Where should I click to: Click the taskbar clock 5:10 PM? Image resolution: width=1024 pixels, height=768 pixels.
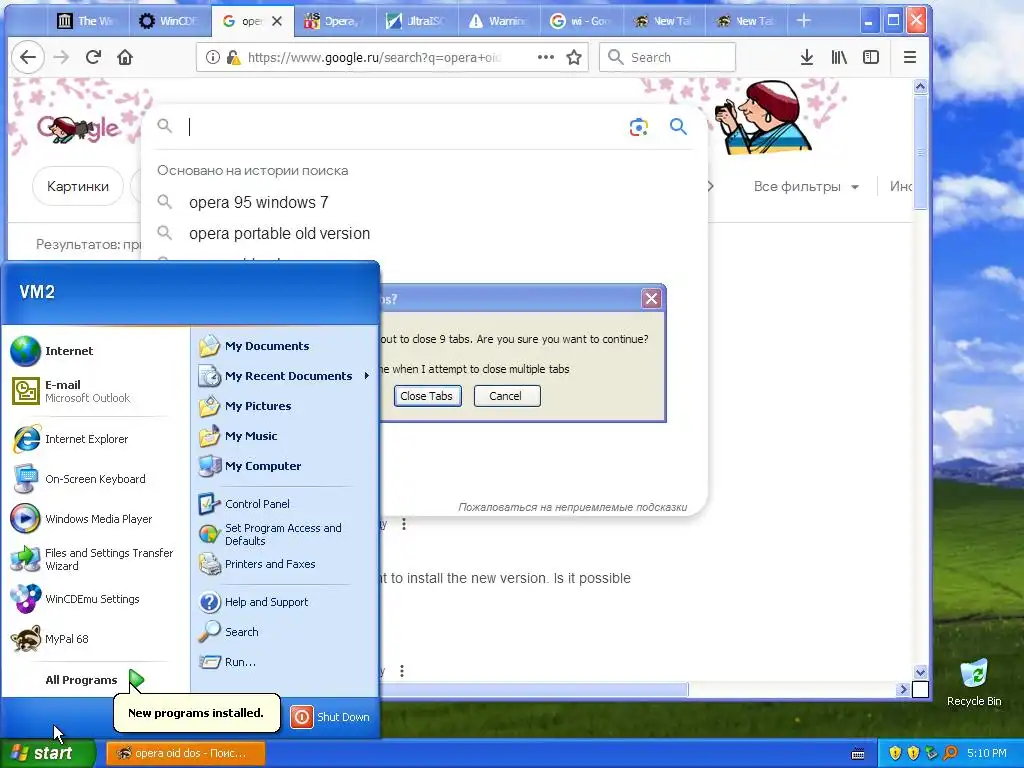(987, 754)
